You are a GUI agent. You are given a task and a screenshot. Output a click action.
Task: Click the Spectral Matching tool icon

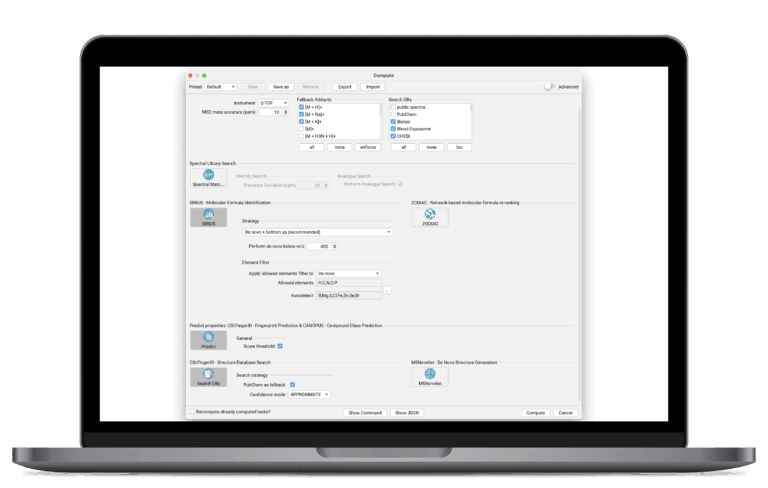coord(208,177)
